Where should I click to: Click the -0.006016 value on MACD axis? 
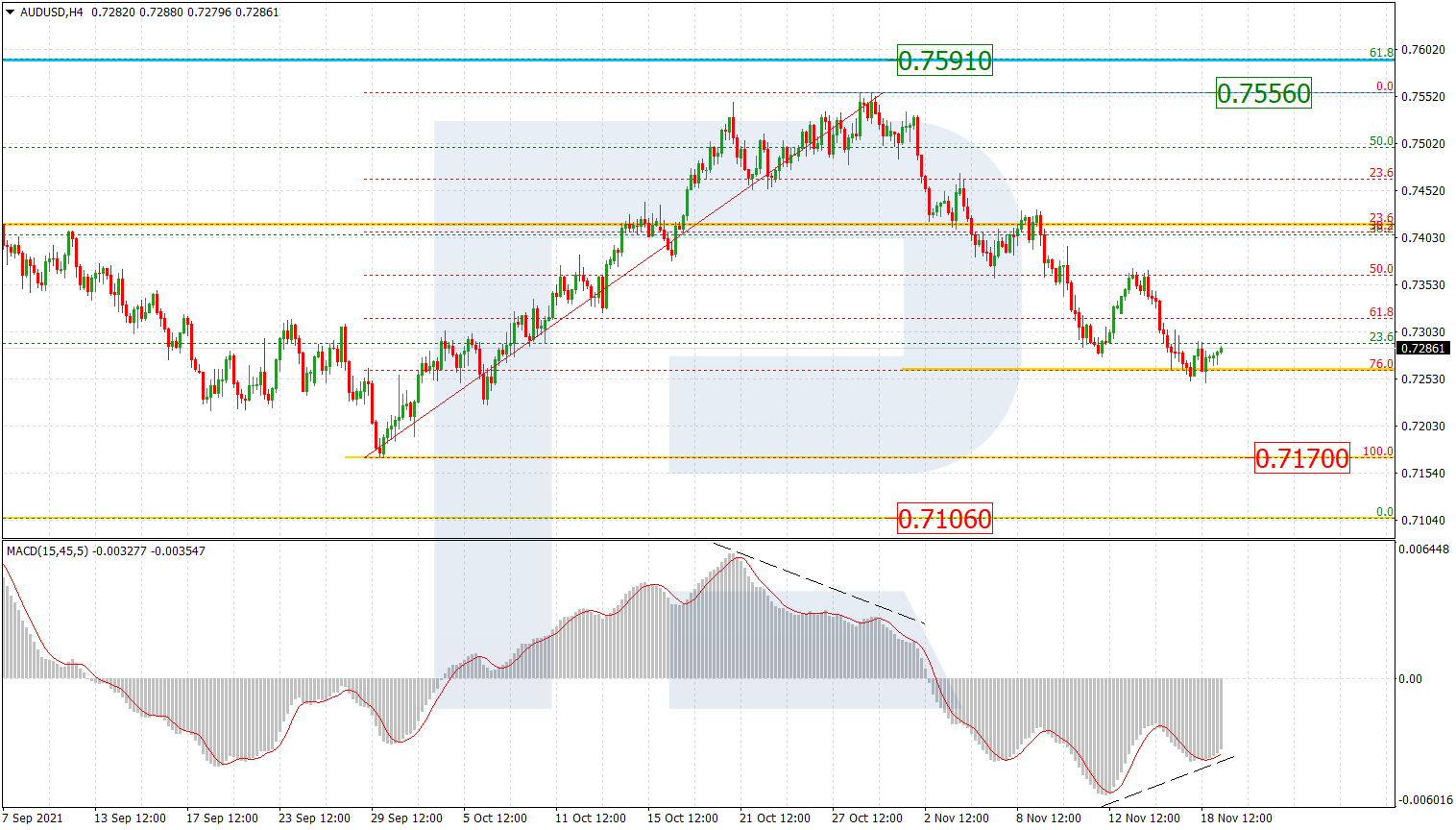(1425, 800)
